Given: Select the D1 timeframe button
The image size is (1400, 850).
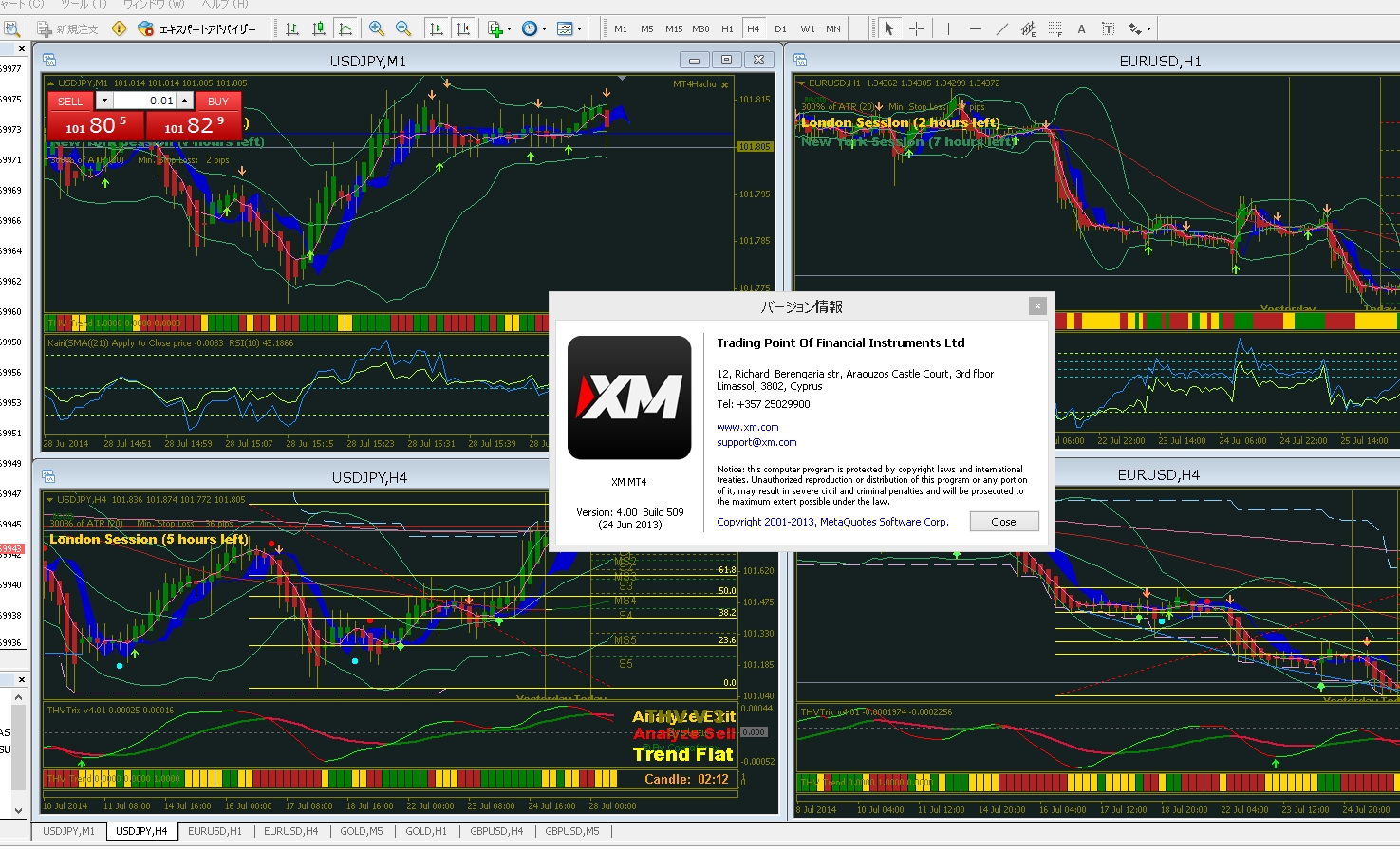Looking at the screenshot, I should 780,28.
